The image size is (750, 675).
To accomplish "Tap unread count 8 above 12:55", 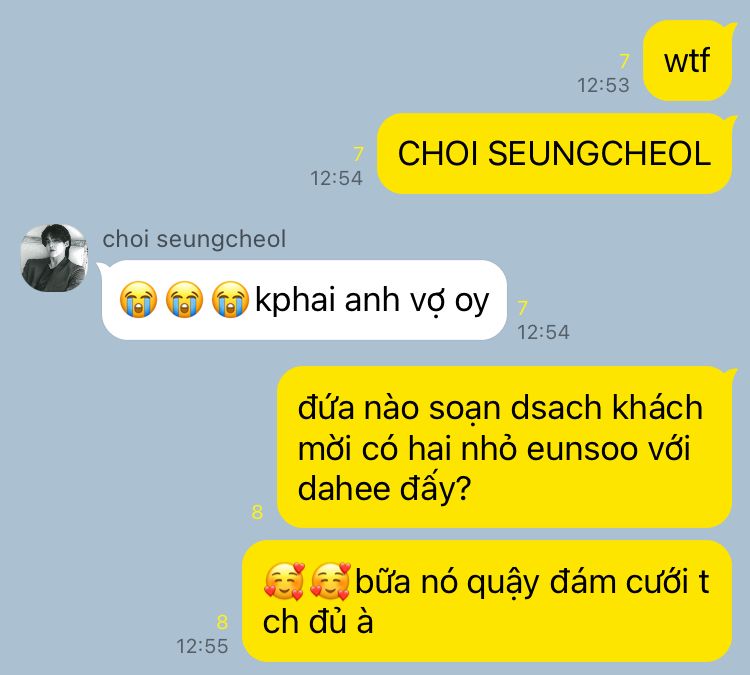I will (x=222, y=622).
